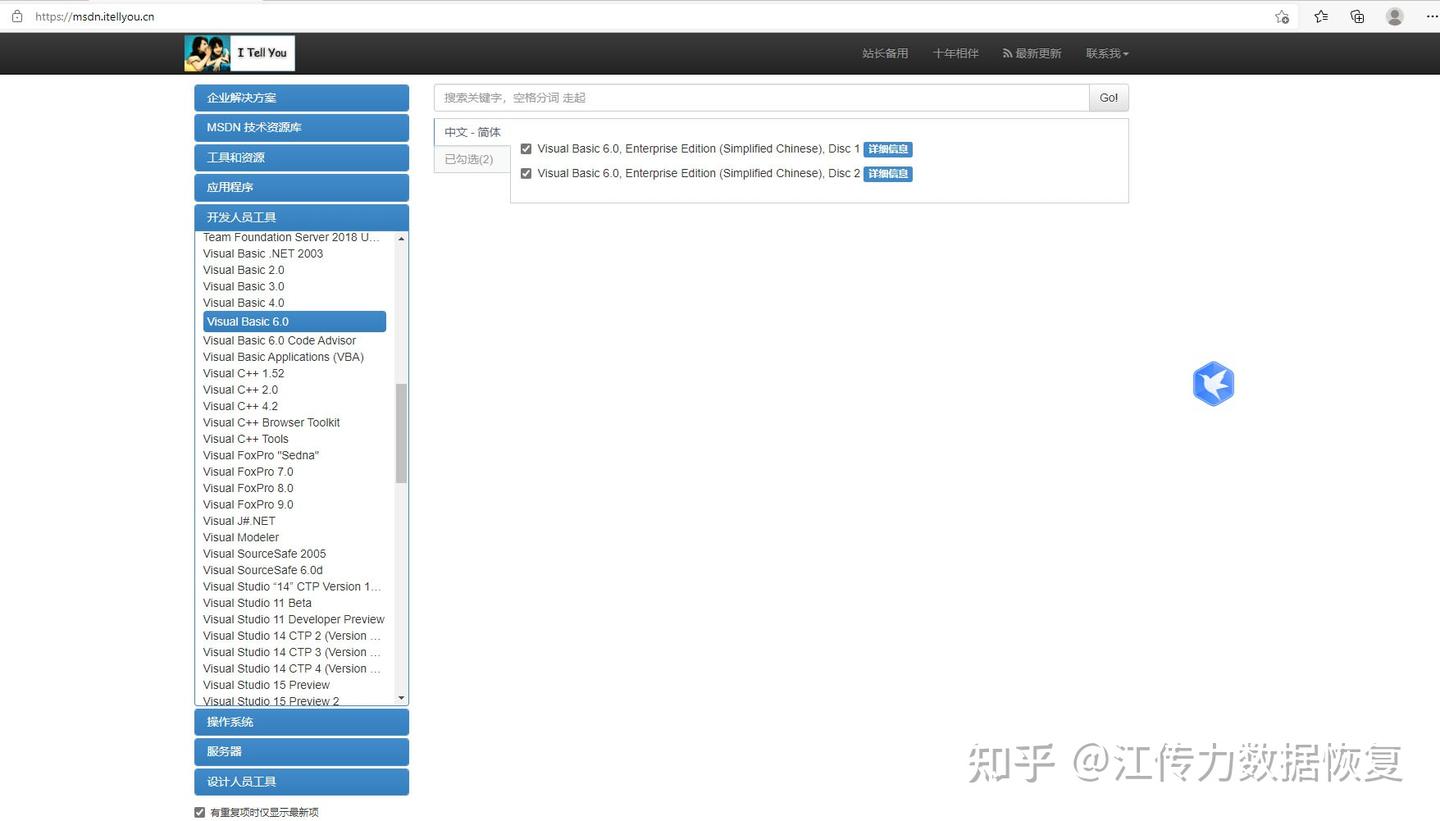Select Visual Studio 14 CTP 3 entry
Screen dimensions: 1440x821
pyautogui.click(x=292, y=652)
